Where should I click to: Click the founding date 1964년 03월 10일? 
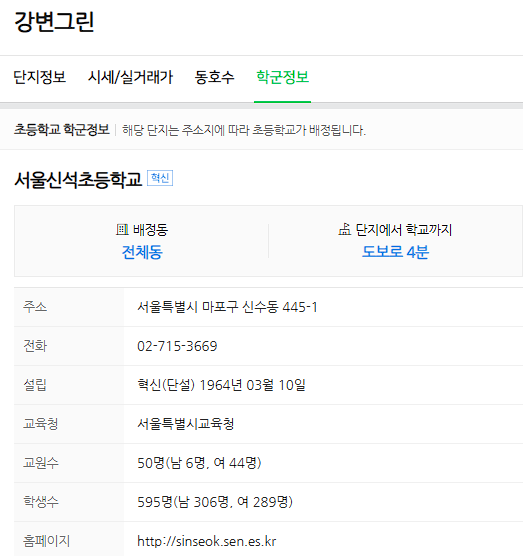click(252, 385)
